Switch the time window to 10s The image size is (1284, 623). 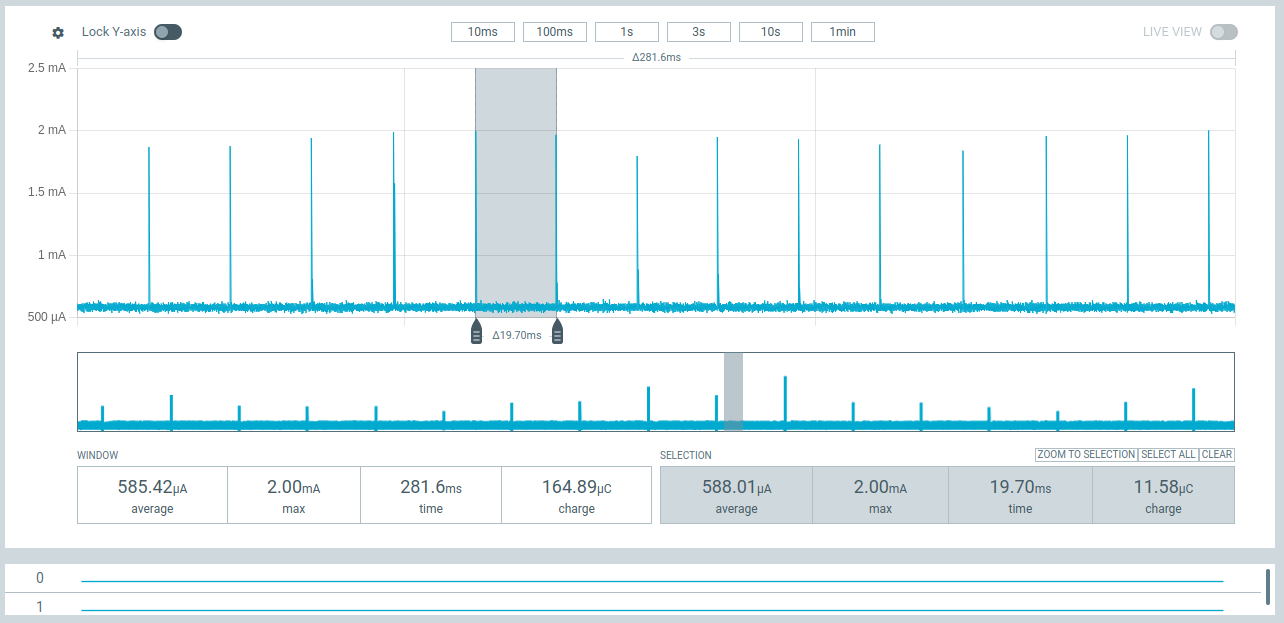point(770,32)
